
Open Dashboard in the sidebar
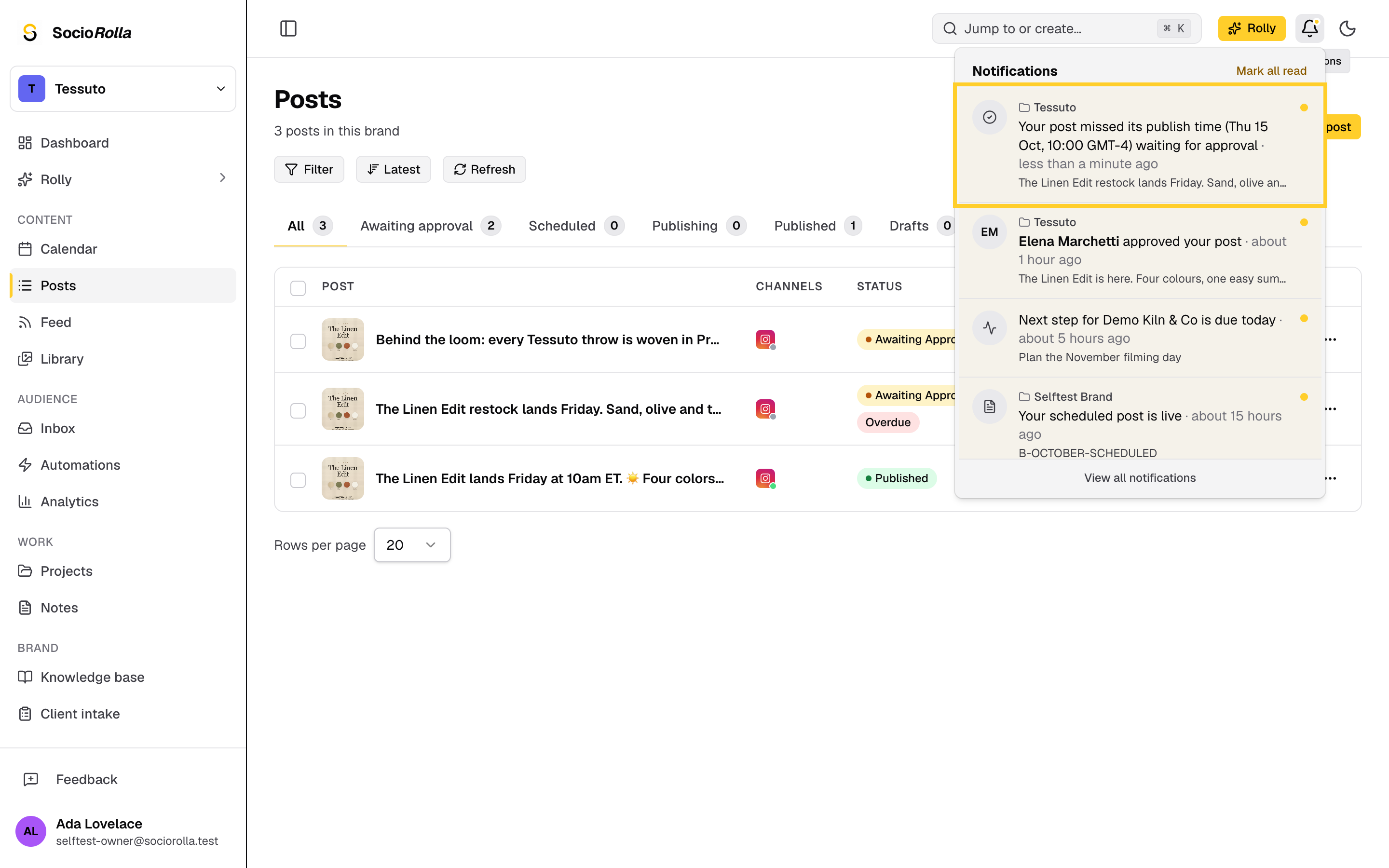click(123, 143)
